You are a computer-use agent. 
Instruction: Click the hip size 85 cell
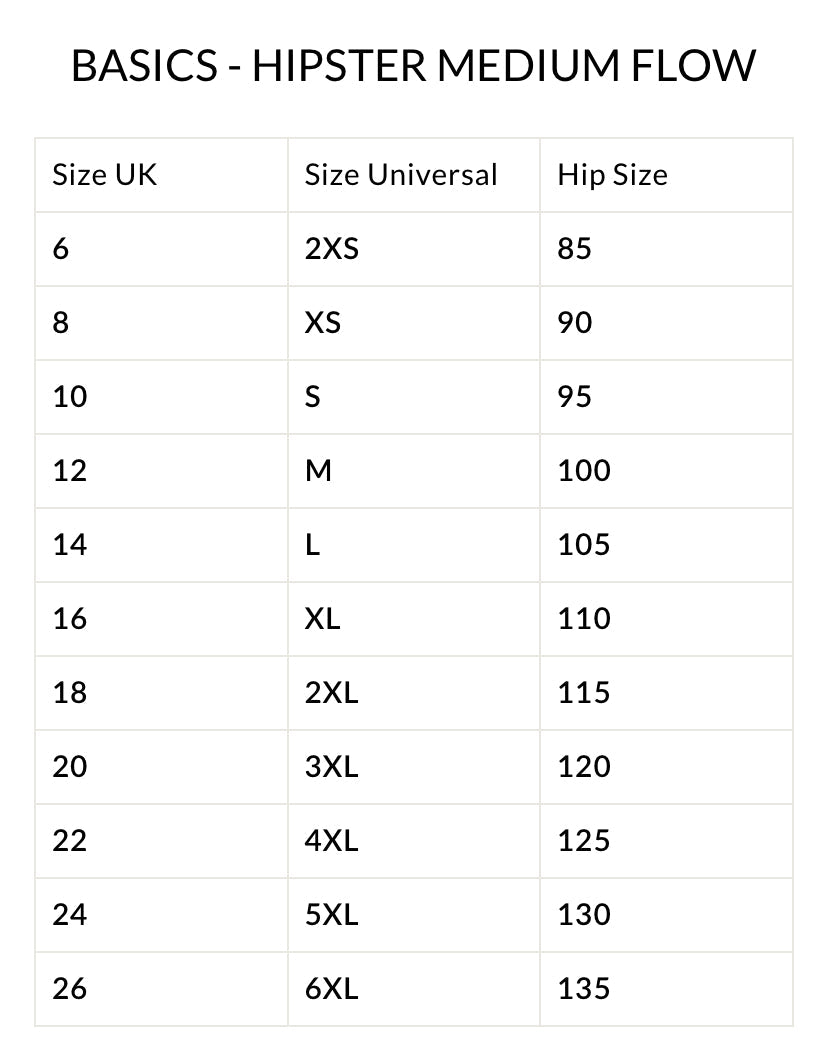(x=575, y=249)
